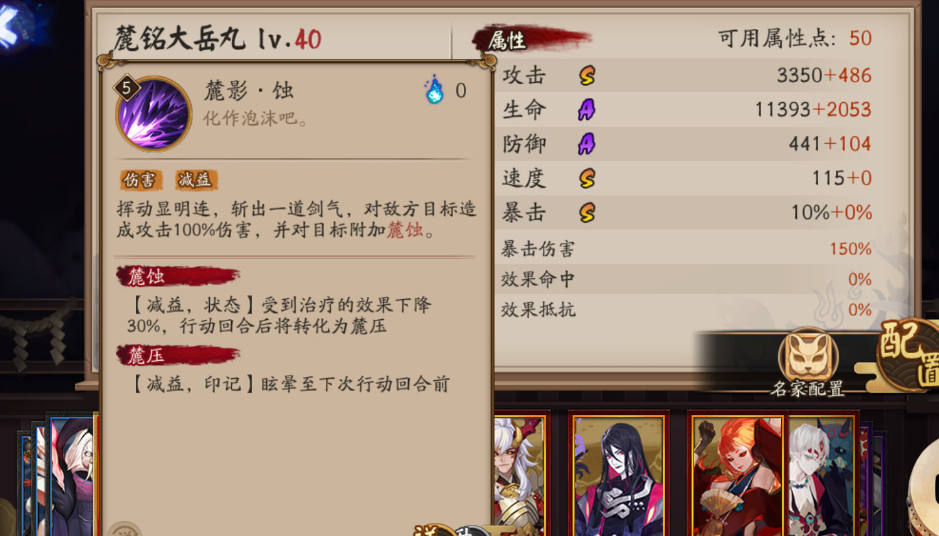Click the 速度 S-rank grade icon
Viewport: 939px width, 536px height.
587,178
